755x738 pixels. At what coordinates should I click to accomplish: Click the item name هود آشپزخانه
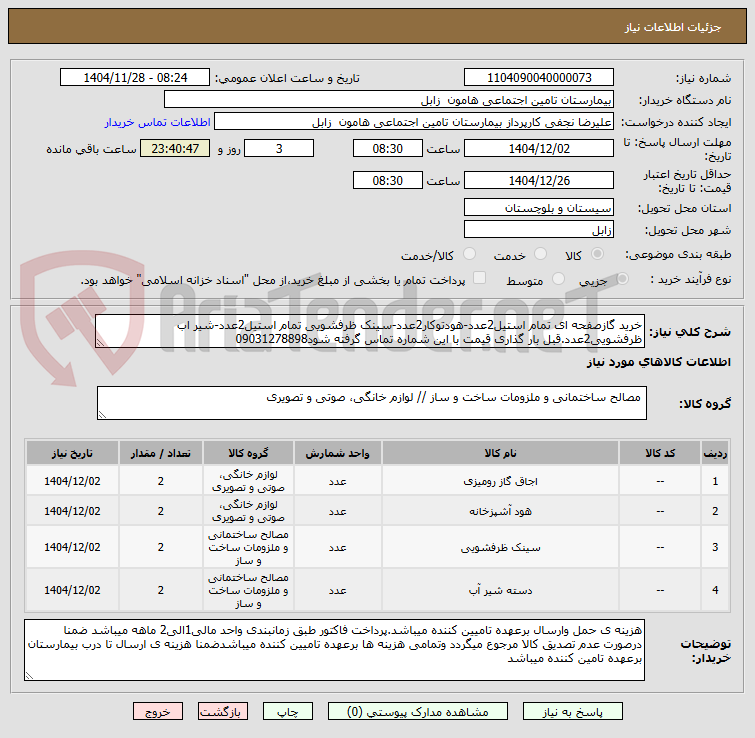click(500, 511)
